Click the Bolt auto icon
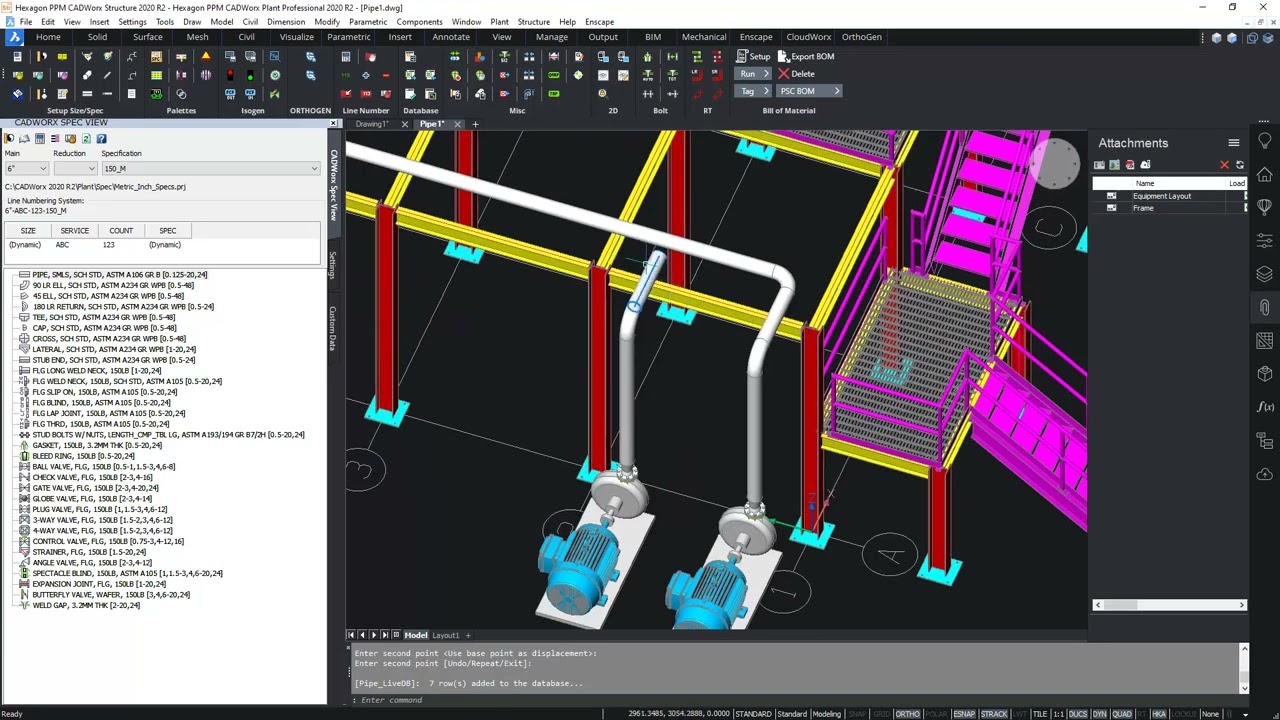Image resolution: width=1280 pixels, height=720 pixels. click(649, 75)
